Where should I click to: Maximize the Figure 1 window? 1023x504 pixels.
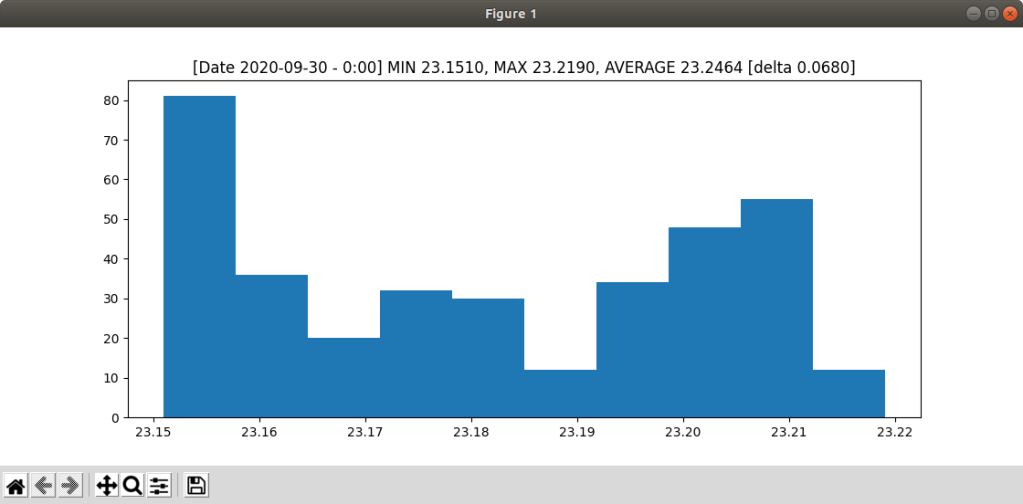click(x=991, y=13)
